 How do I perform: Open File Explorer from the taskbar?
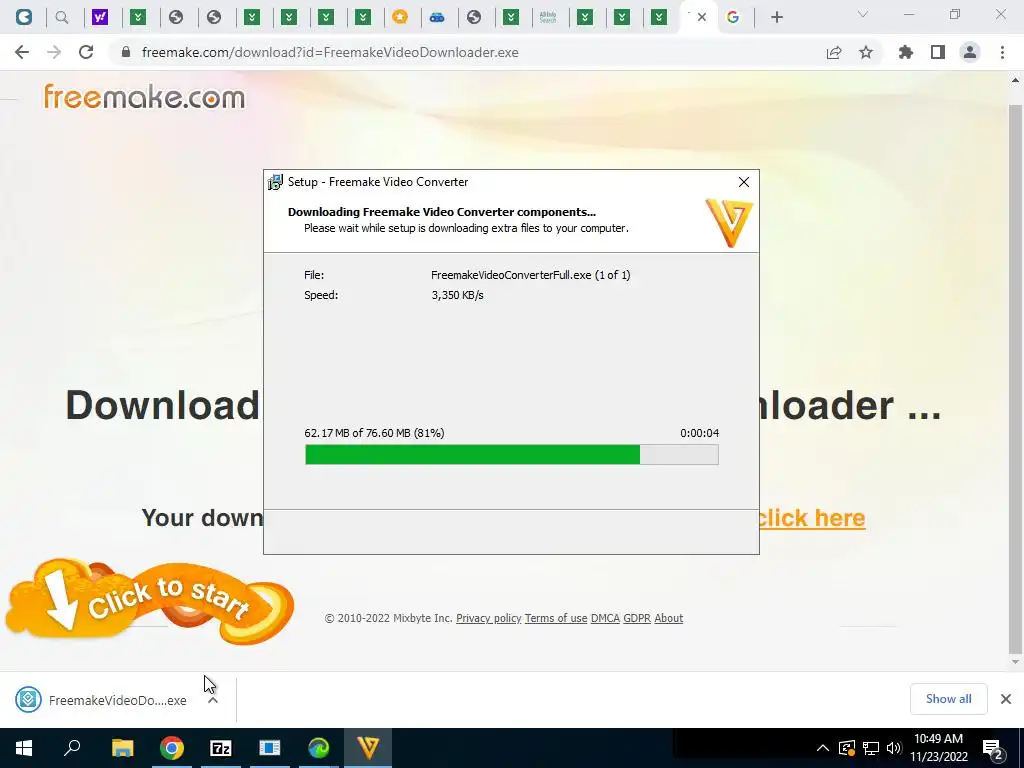[x=122, y=748]
